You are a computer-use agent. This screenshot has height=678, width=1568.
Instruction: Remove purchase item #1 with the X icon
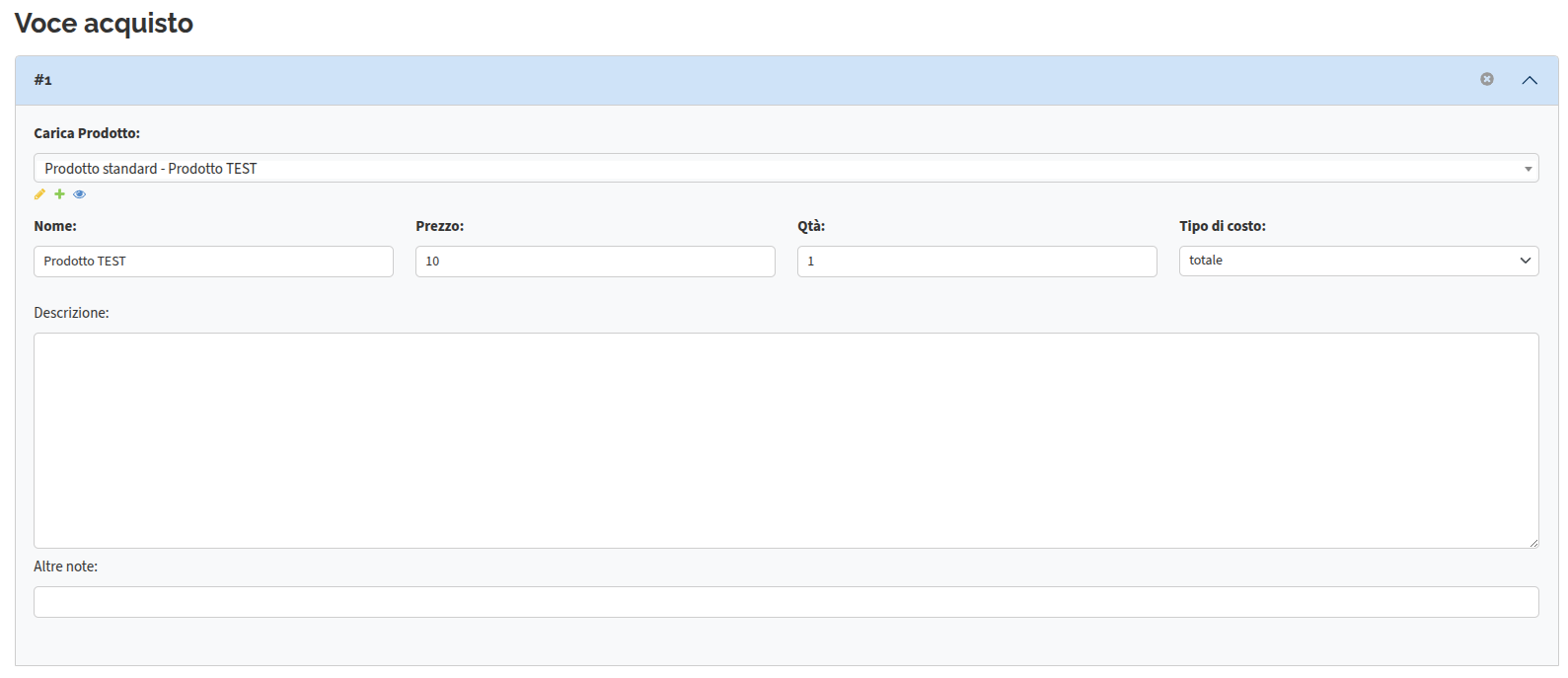pyautogui.click(x=1487, y=79)
